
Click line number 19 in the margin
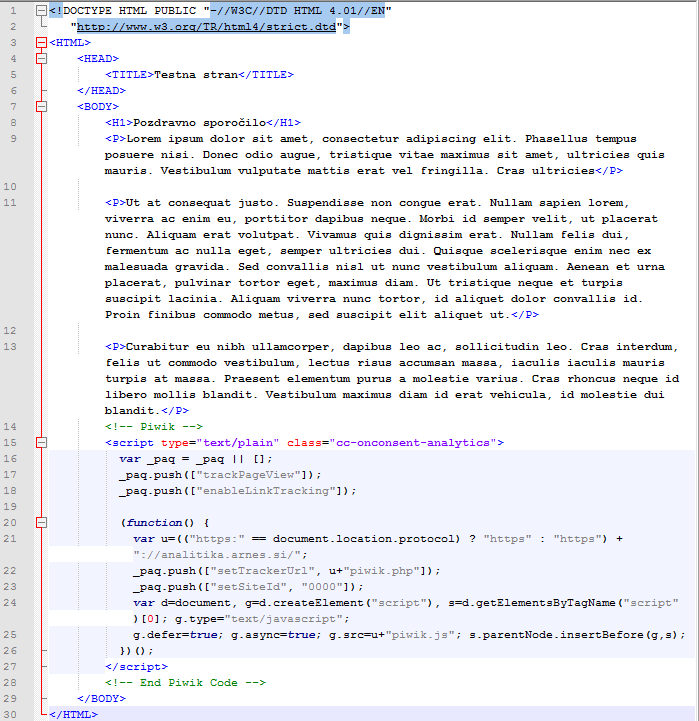(10, 507)
